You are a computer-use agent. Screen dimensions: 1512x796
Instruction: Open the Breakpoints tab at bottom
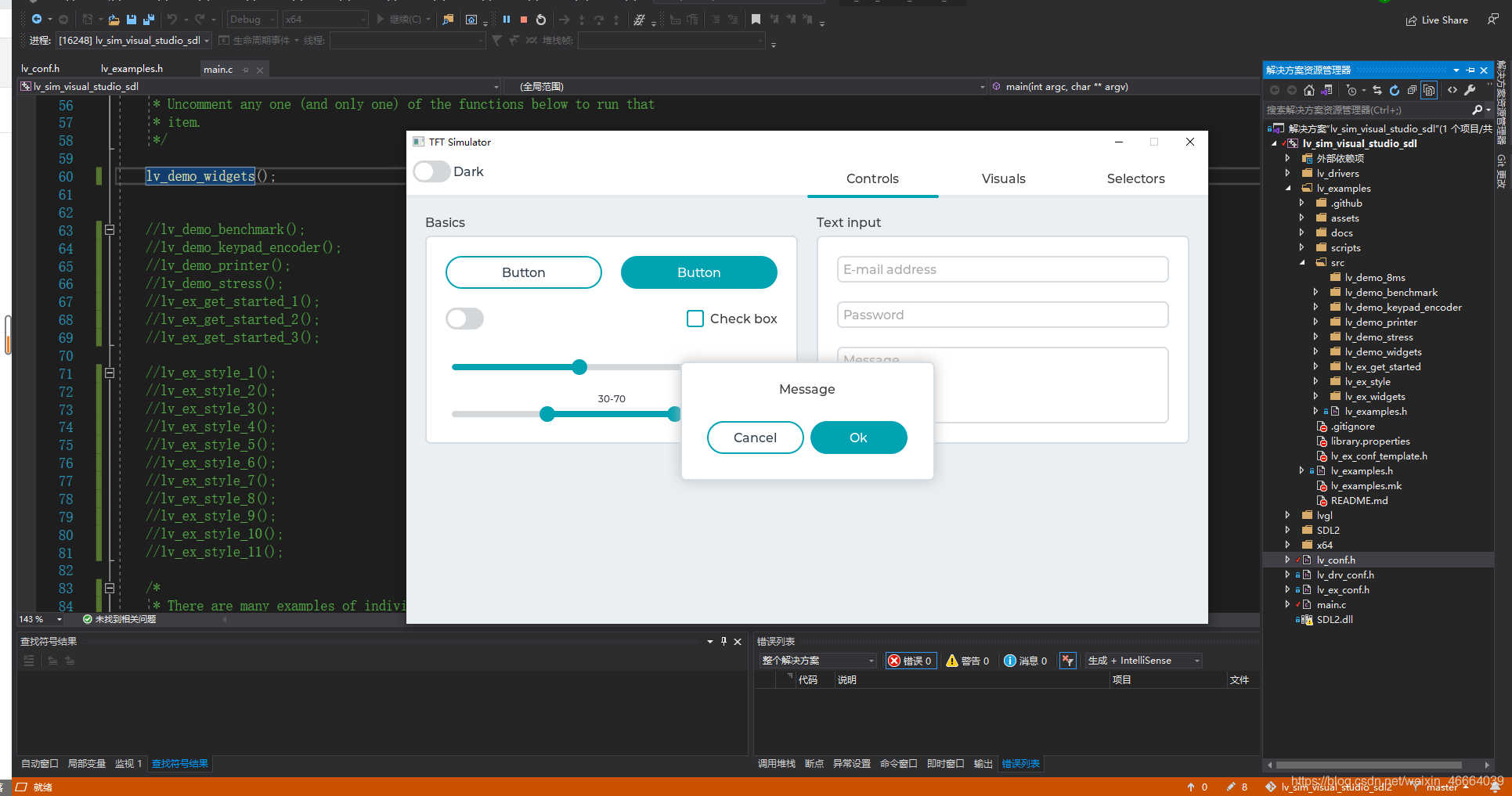tap(814, 764)
